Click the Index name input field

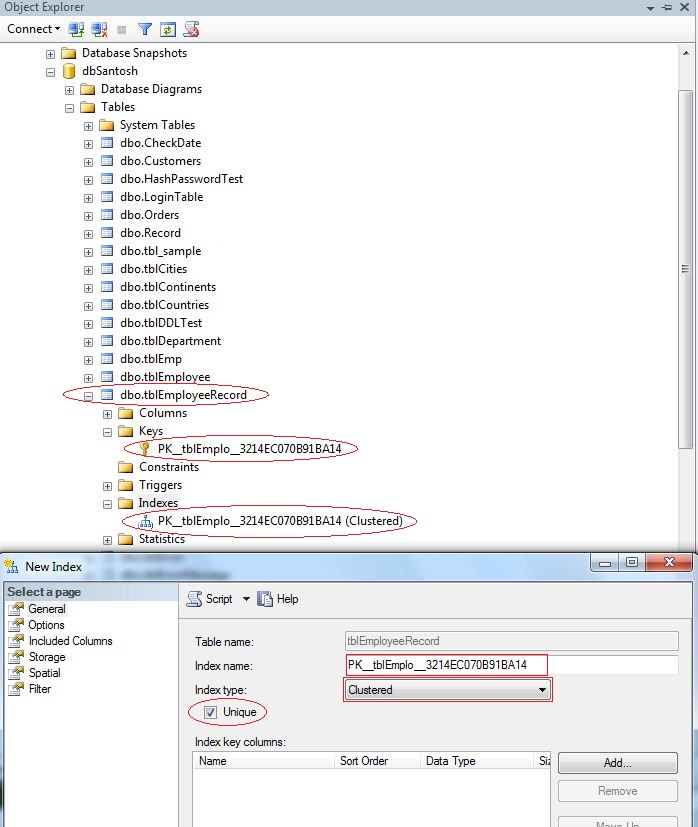tap(512, 665)
